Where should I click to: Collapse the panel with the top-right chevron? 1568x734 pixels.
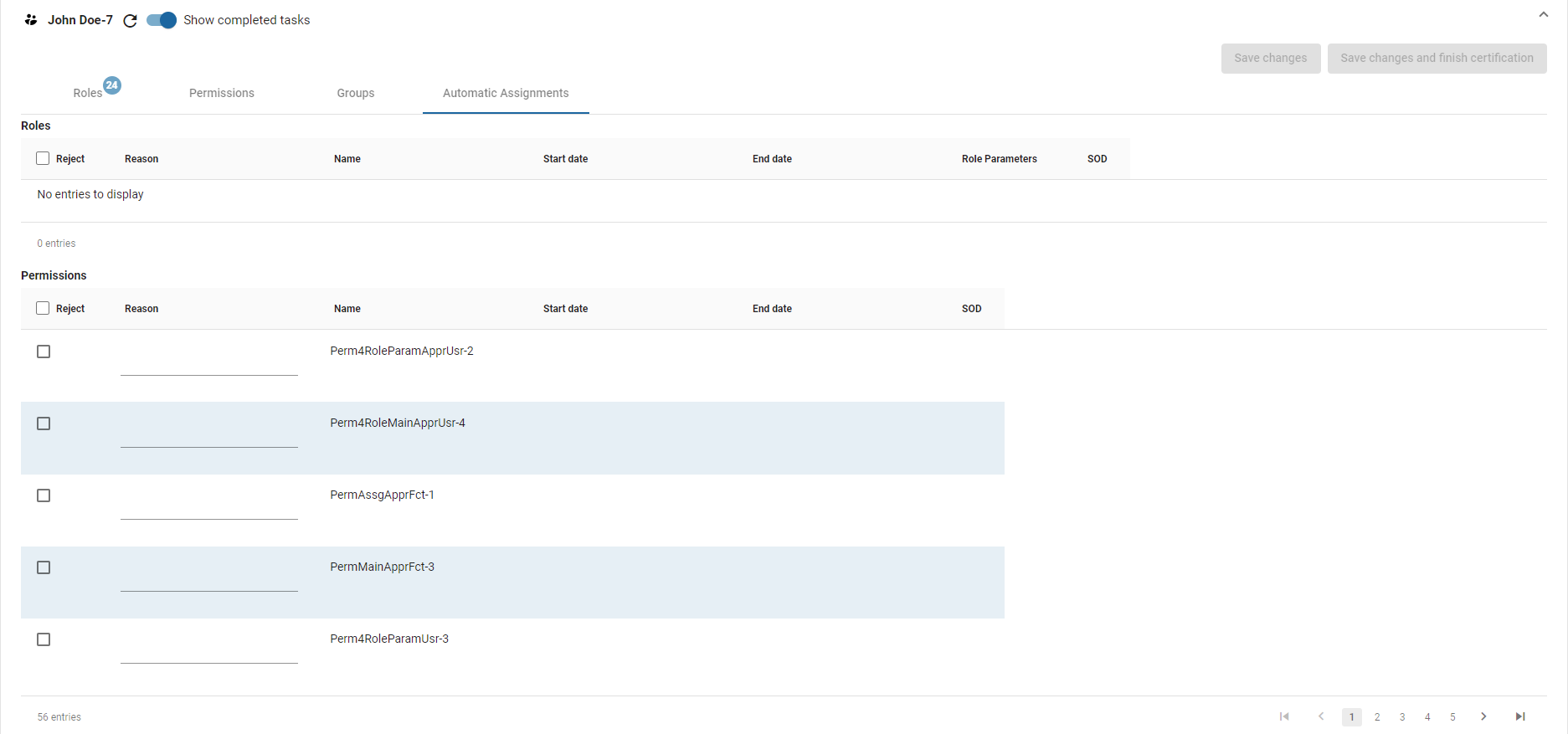point(1543,14)
